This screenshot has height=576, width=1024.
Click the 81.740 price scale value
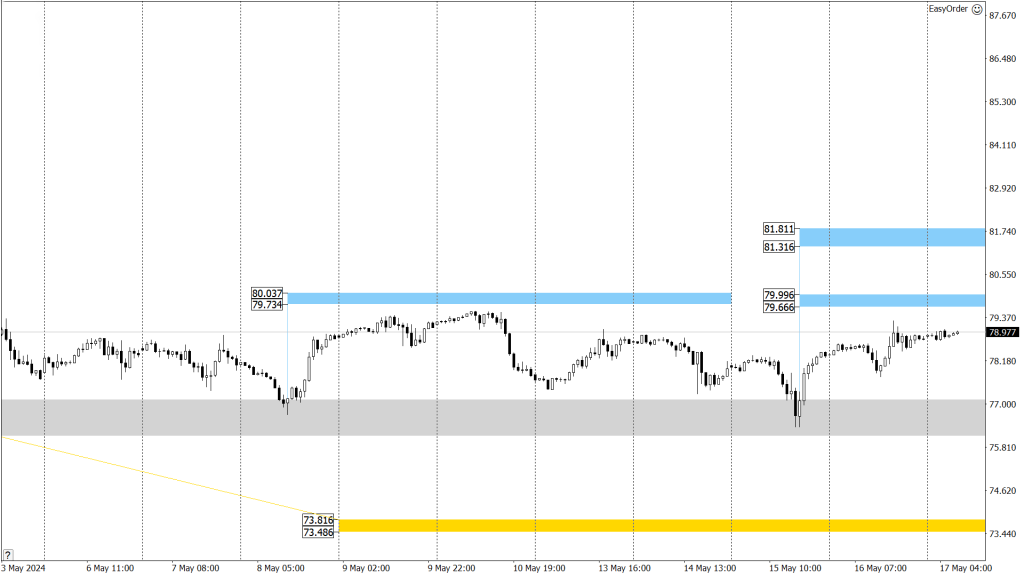pos(1002,231)
